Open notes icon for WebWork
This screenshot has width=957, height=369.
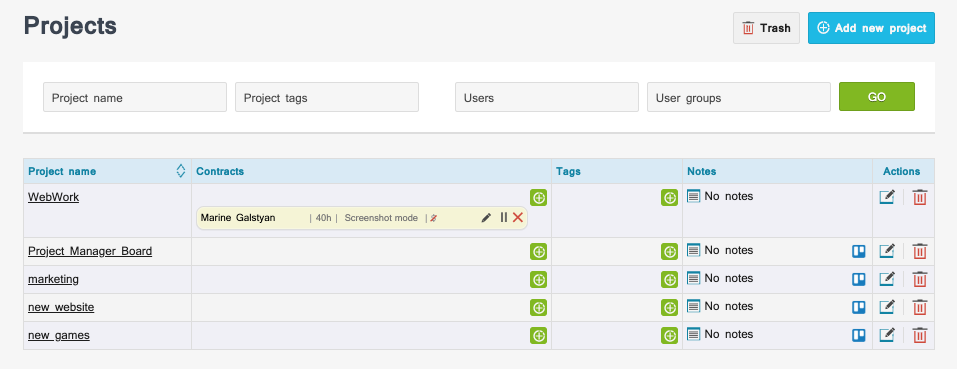[693, 196]
